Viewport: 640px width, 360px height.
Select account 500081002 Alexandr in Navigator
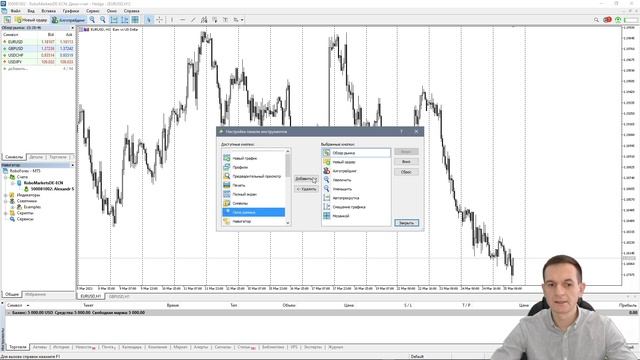tap(52, 189)
